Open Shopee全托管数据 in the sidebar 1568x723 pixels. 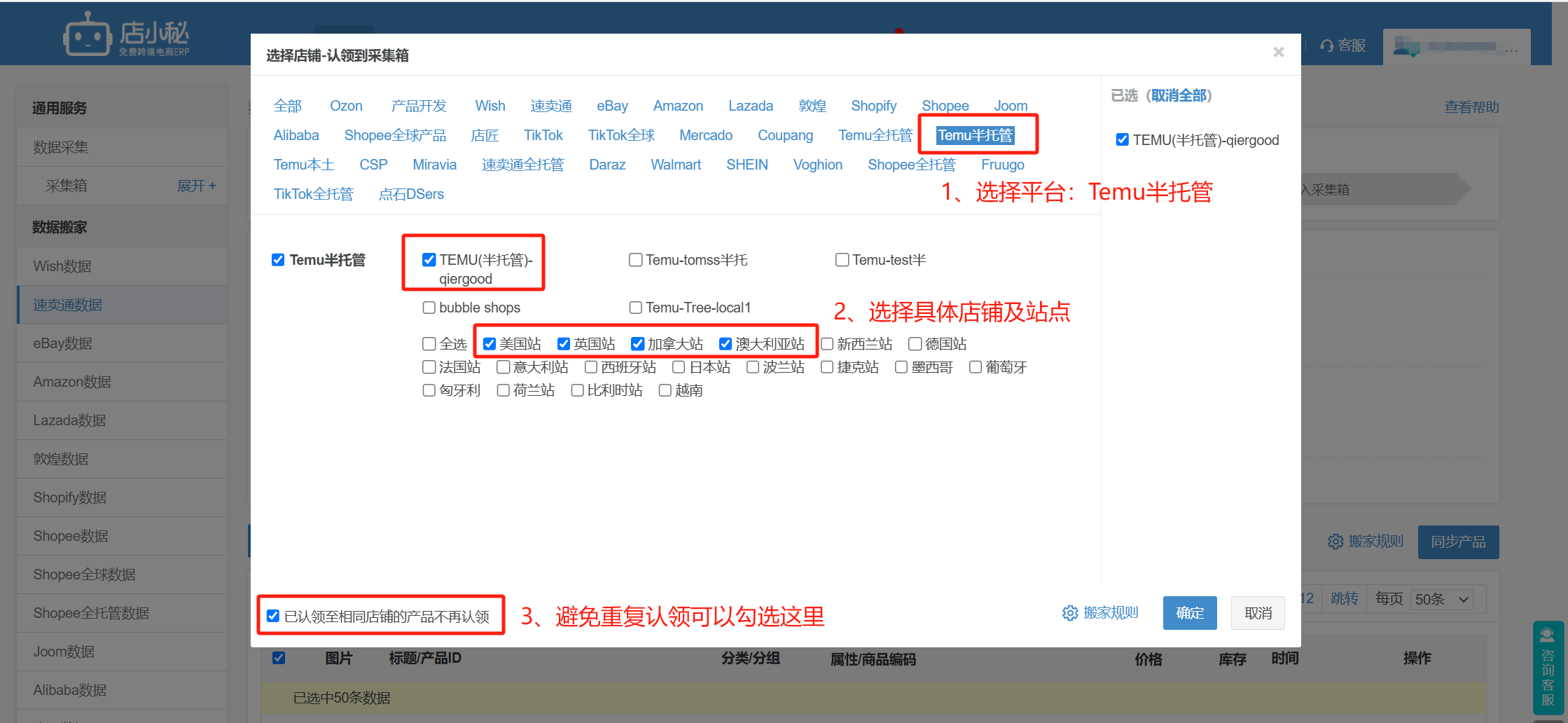tap(122, 613)
